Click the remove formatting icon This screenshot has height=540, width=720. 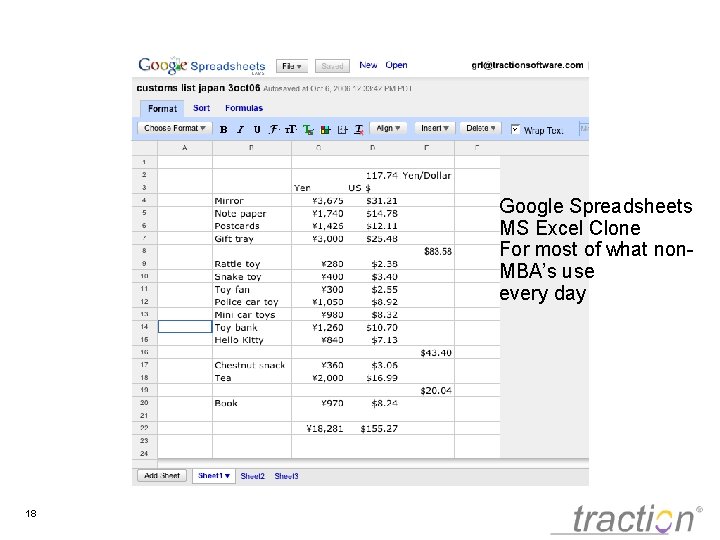tap(359, 130)
